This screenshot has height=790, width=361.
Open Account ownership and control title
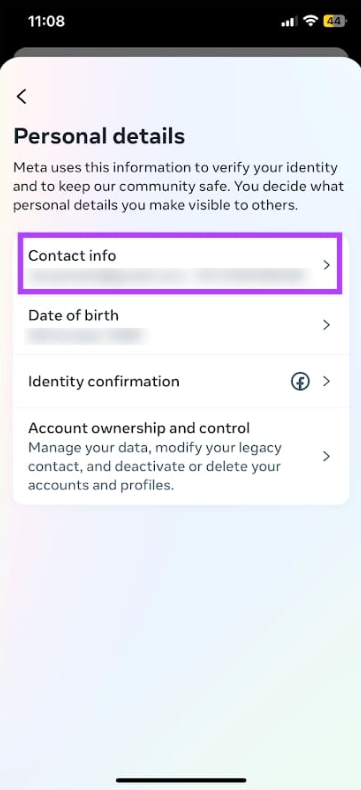(x=139, y=428)
